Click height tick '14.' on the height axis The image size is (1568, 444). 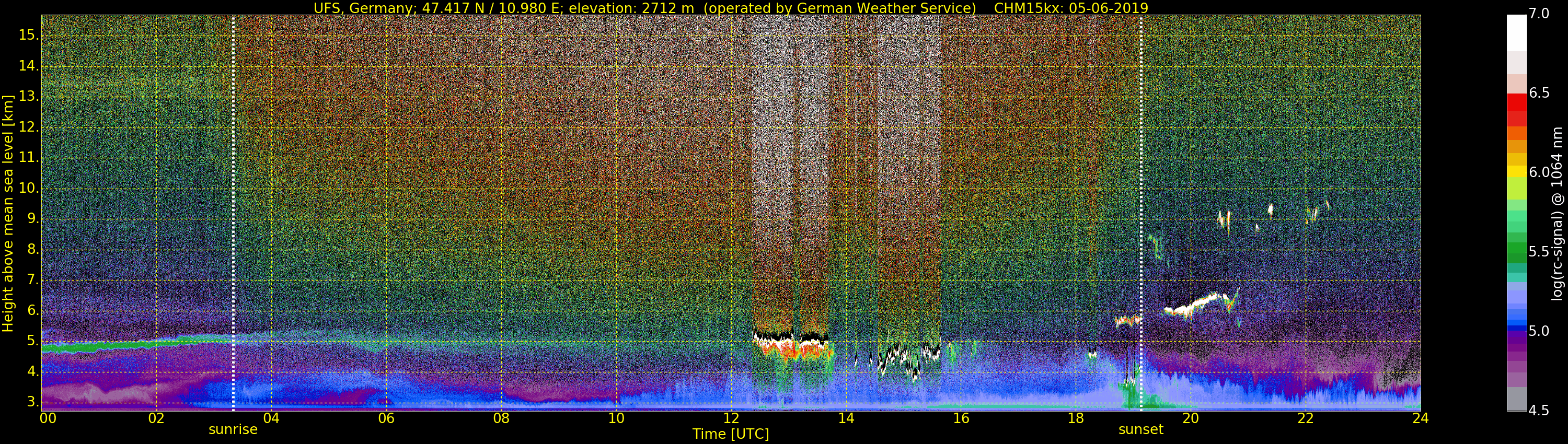28,66
